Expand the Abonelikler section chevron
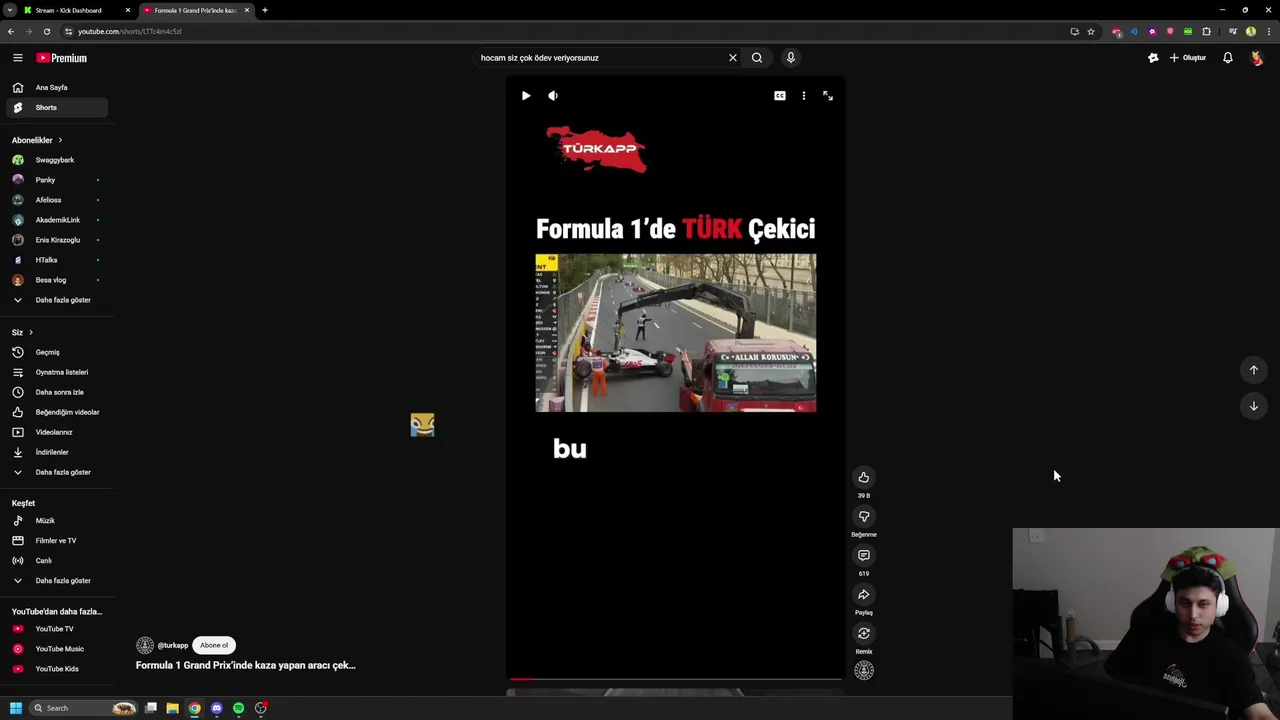This screenshot has height=720, width=1280. click(x=60, y=140)
